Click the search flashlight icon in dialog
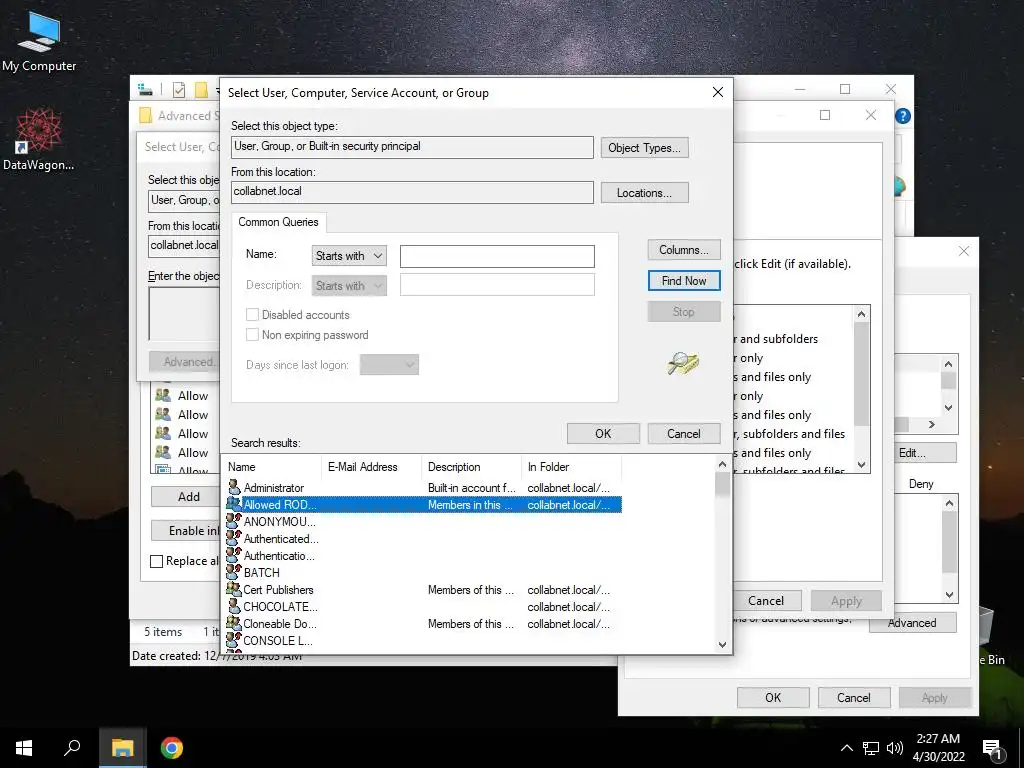 (x=683, y=362)
